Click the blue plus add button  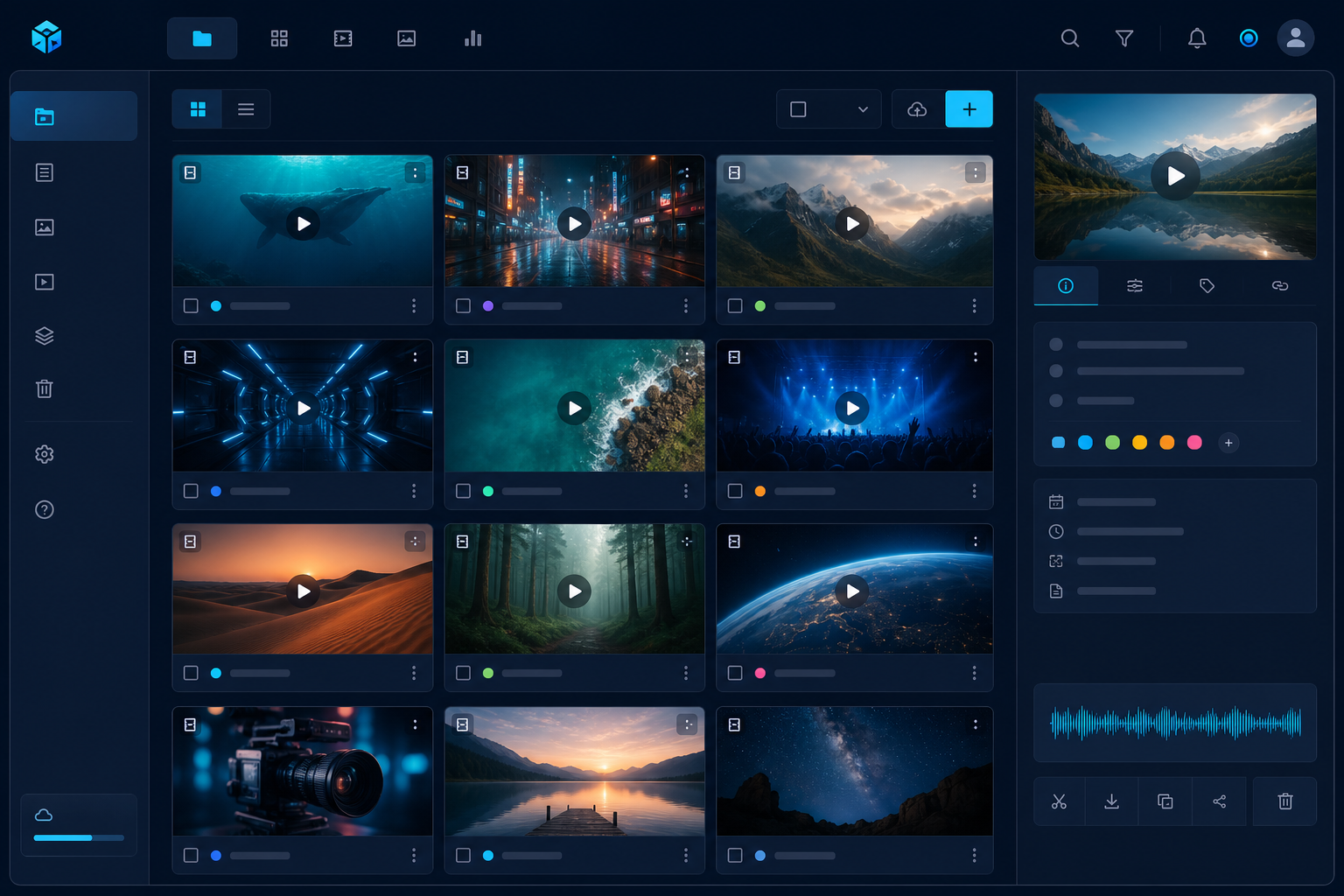point(969,109)
